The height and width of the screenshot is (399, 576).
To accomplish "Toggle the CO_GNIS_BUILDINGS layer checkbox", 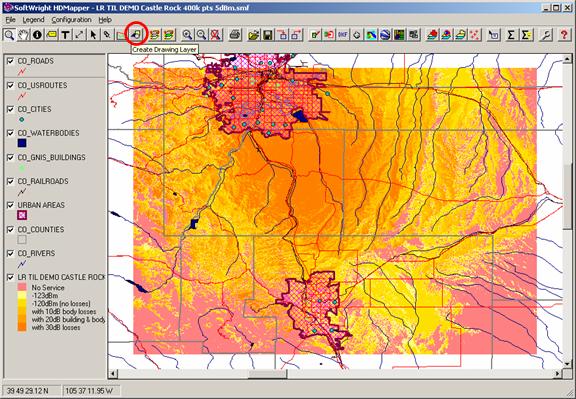I will pos(11,157).
